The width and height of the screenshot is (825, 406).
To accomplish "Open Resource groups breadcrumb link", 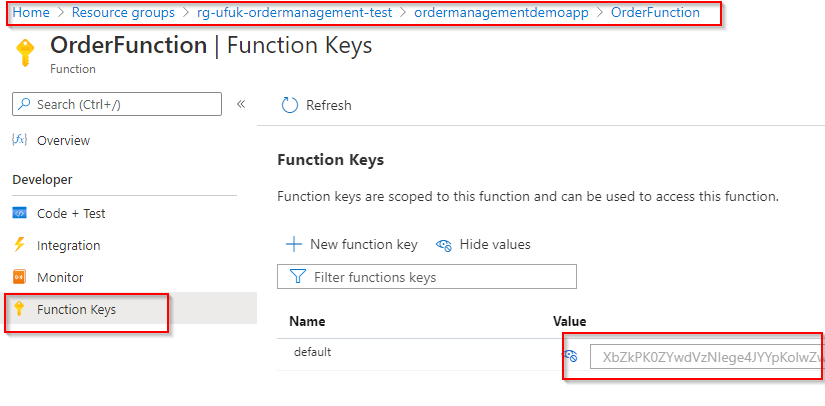I will [123, 13].
